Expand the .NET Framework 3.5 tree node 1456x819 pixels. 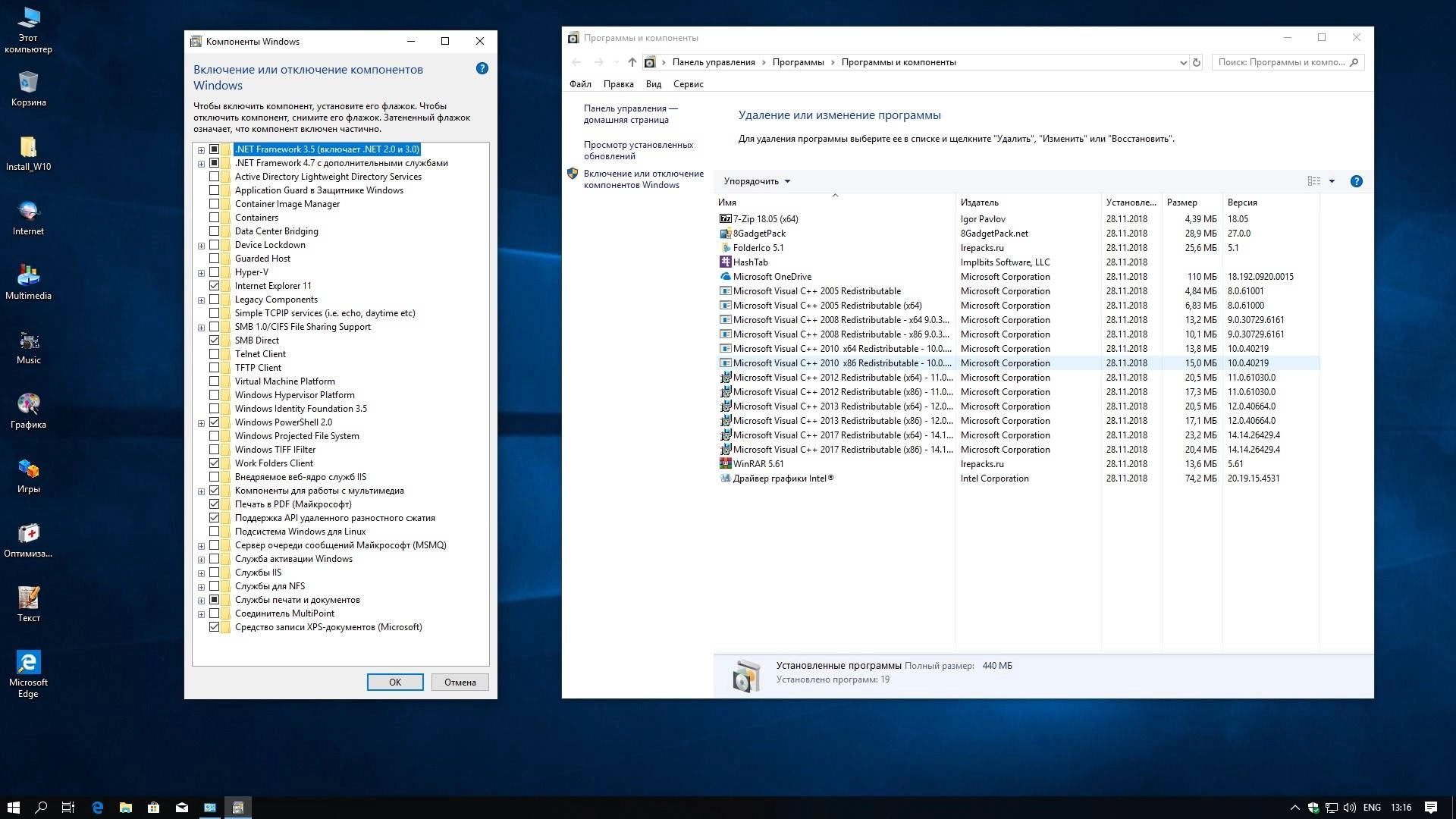pos(201,150)
